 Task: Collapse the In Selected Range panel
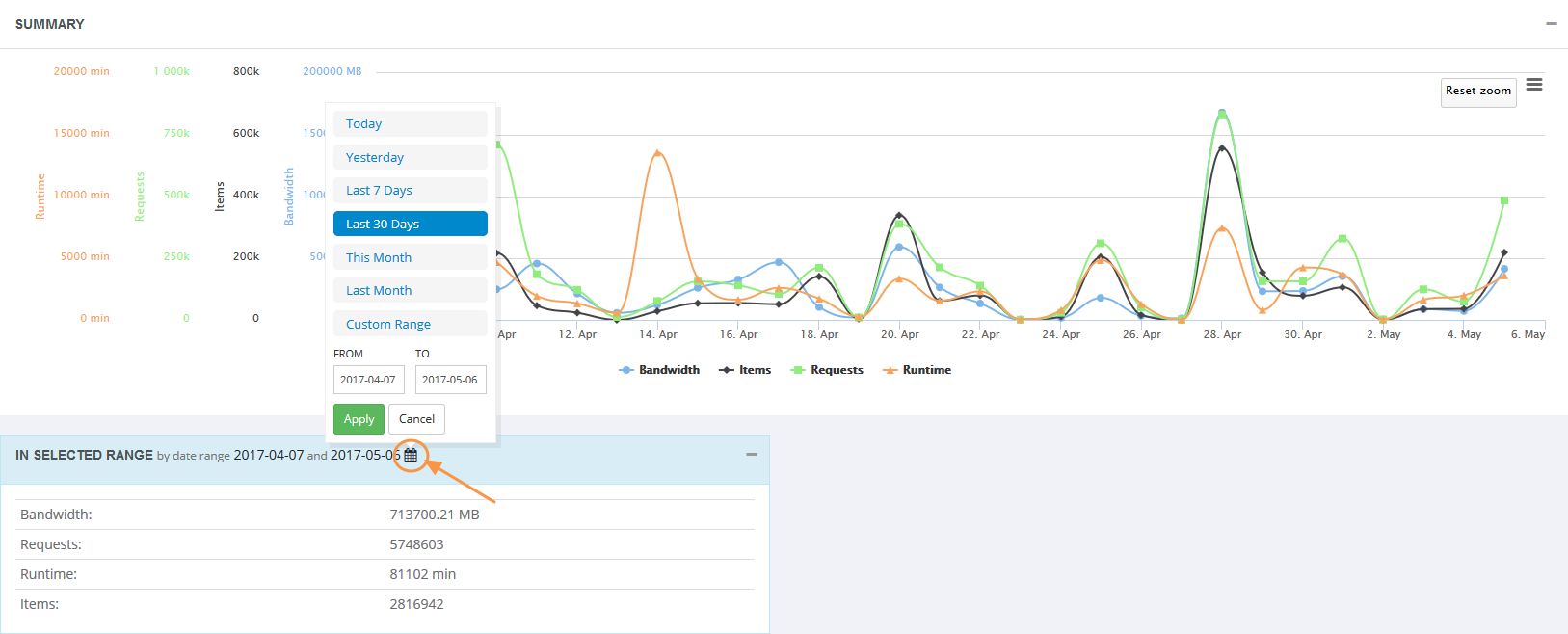pyautogui.click(x=752, y=455)
